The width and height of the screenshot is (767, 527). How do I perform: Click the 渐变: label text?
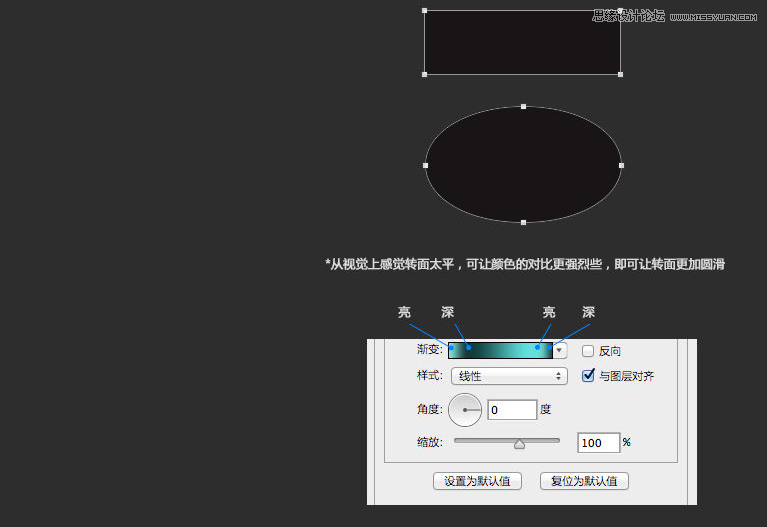pos(430,349)
